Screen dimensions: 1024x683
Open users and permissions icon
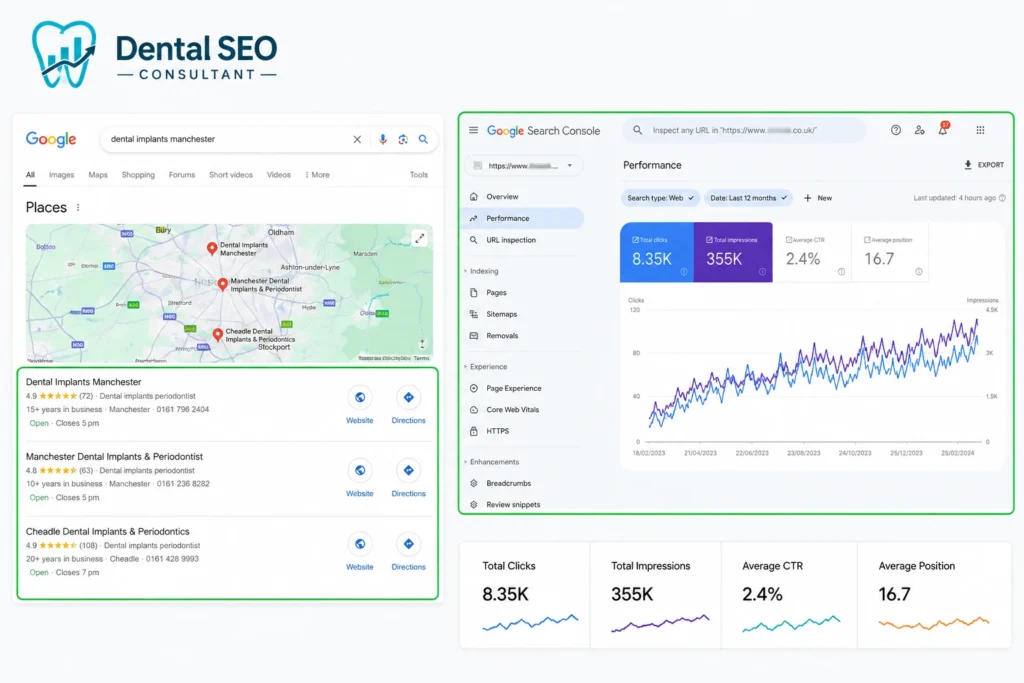coord(920,130)
